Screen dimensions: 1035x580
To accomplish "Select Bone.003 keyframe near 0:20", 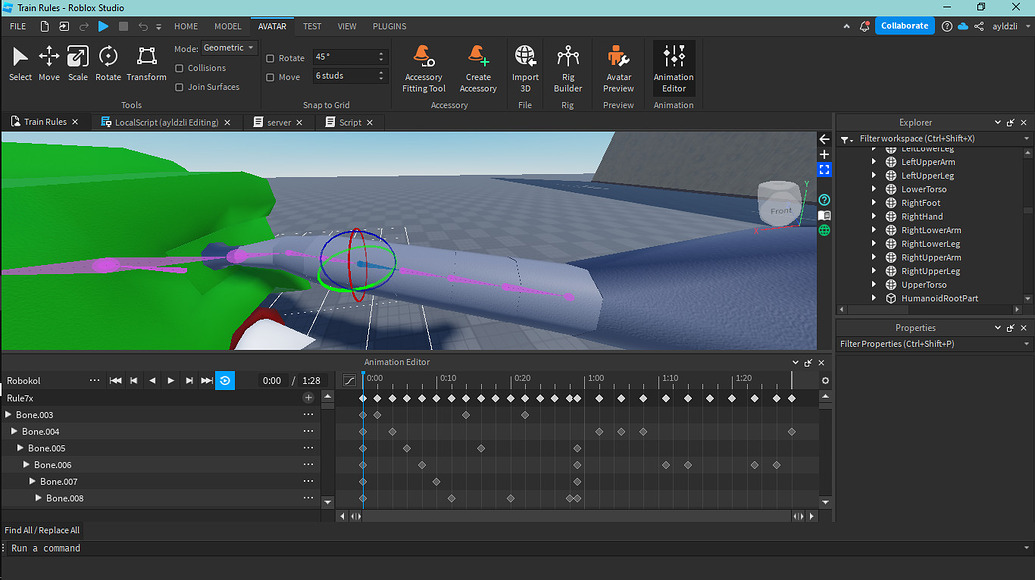I will [x=525, y=415].
